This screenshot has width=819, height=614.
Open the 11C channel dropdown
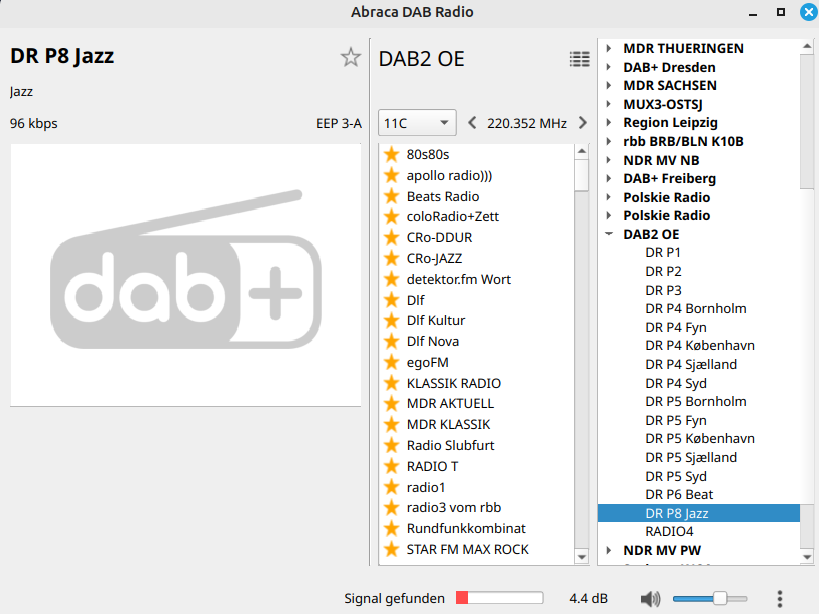pos(417,123)
